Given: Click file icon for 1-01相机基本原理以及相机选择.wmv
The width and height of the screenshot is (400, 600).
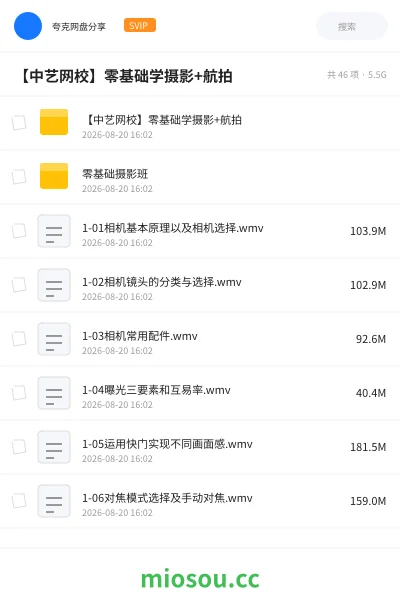Looking at the screenshot, I should [54, 231].
